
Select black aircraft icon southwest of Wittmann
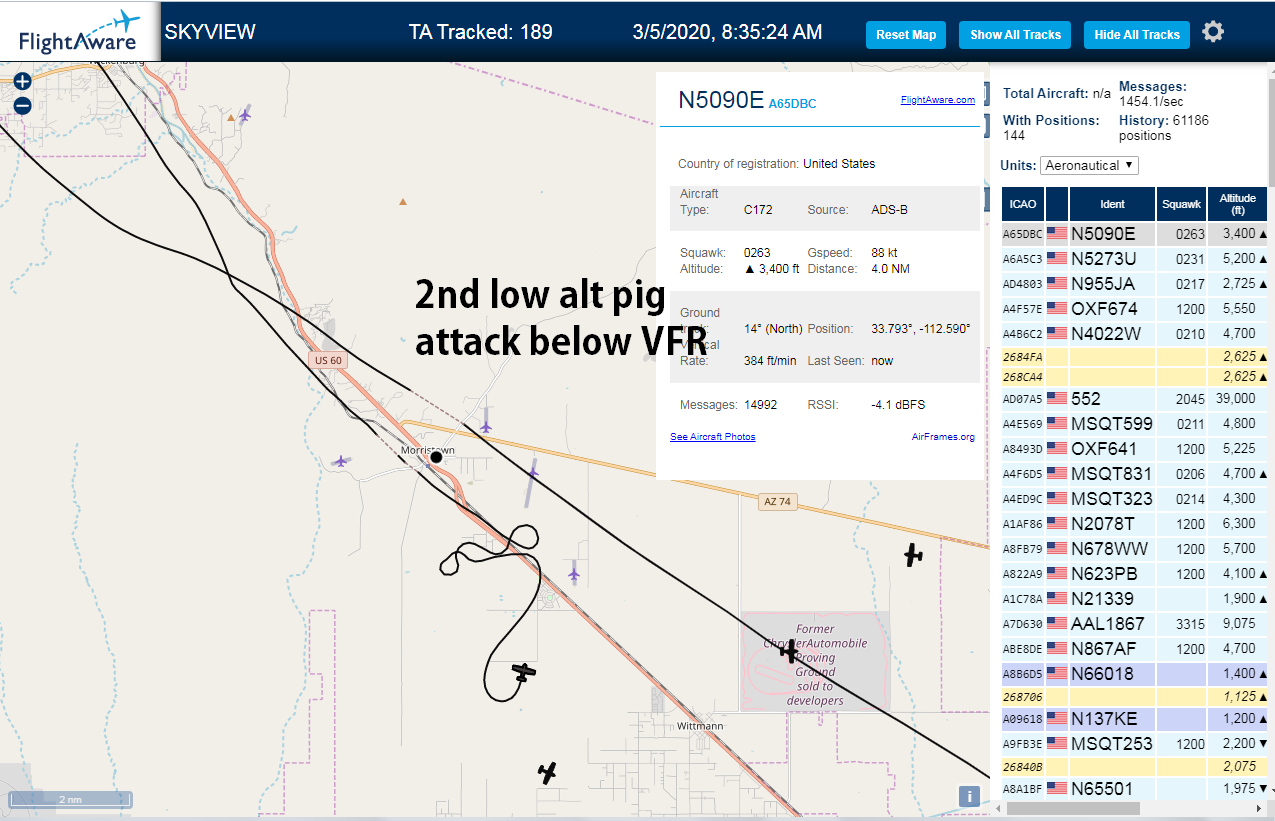pos(547,772)
